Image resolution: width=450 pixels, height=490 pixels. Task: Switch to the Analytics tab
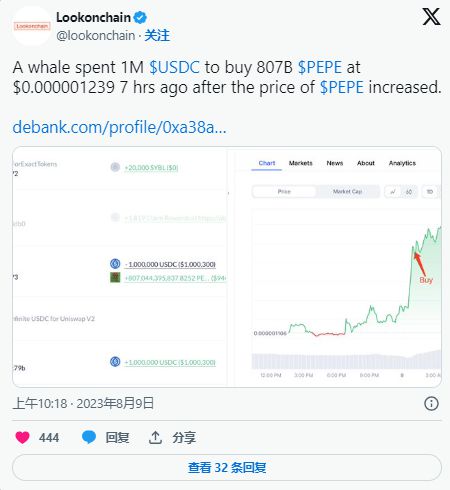(x=402, y=163)
